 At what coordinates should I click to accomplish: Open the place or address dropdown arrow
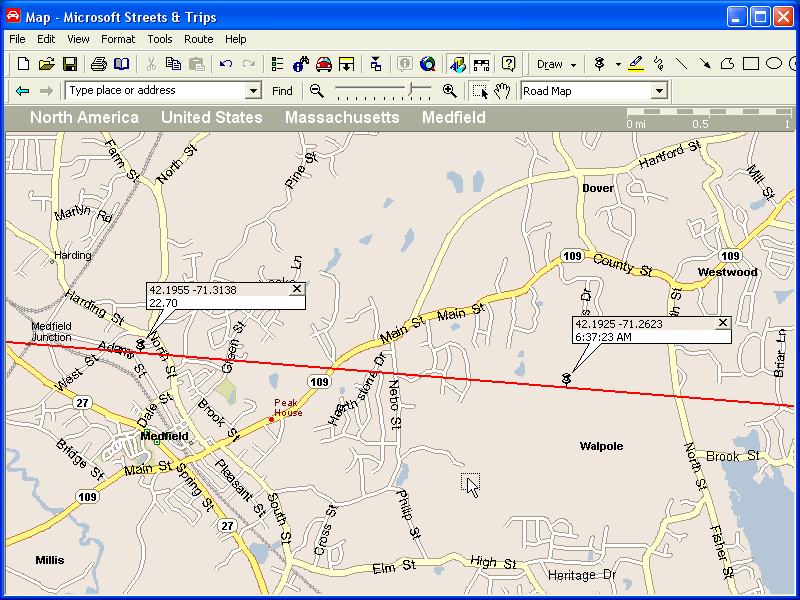pyautogui.click(x=253, y=91)
